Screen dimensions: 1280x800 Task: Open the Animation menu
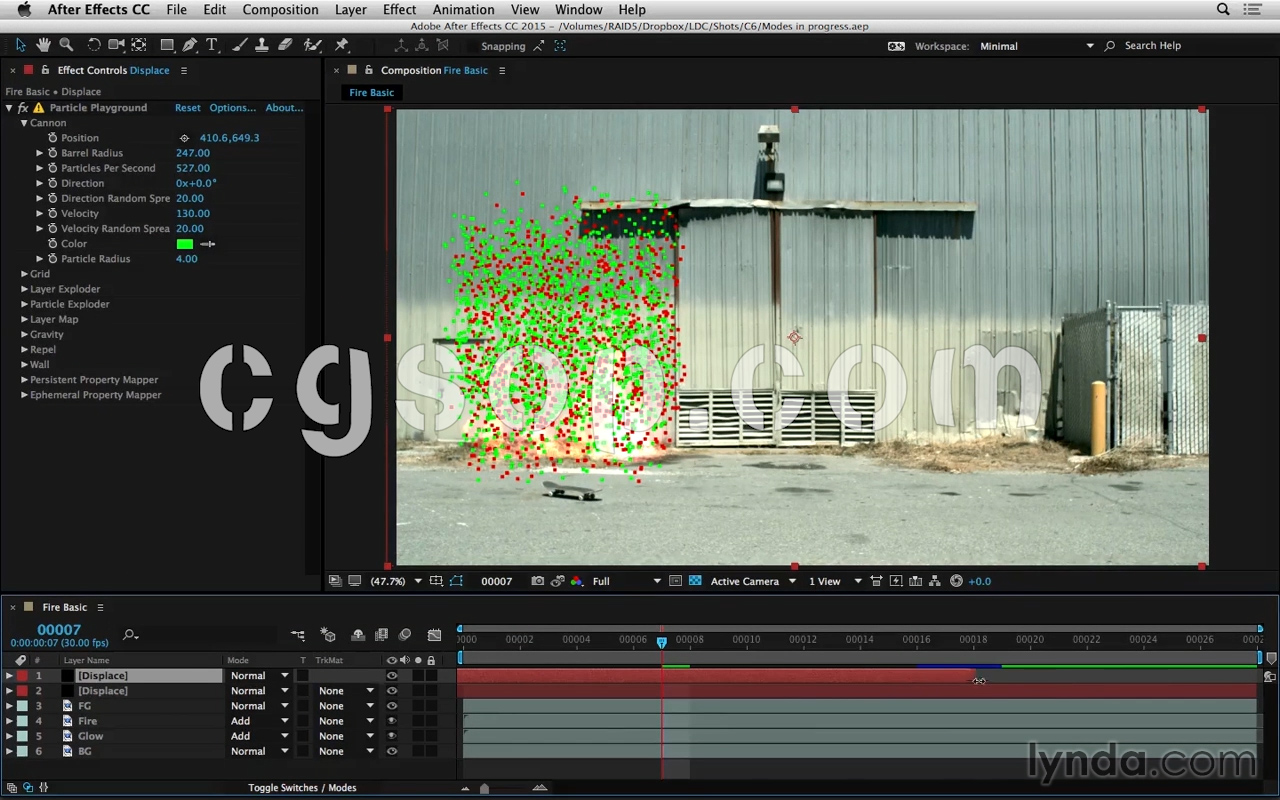point(463,10)
